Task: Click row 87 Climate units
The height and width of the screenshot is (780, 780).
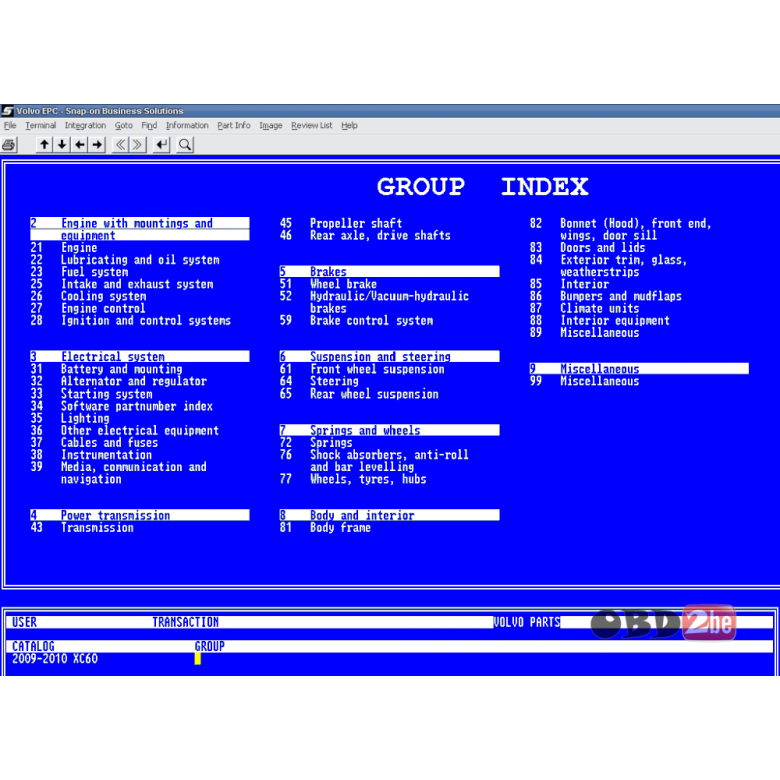Action: point(585,308)
